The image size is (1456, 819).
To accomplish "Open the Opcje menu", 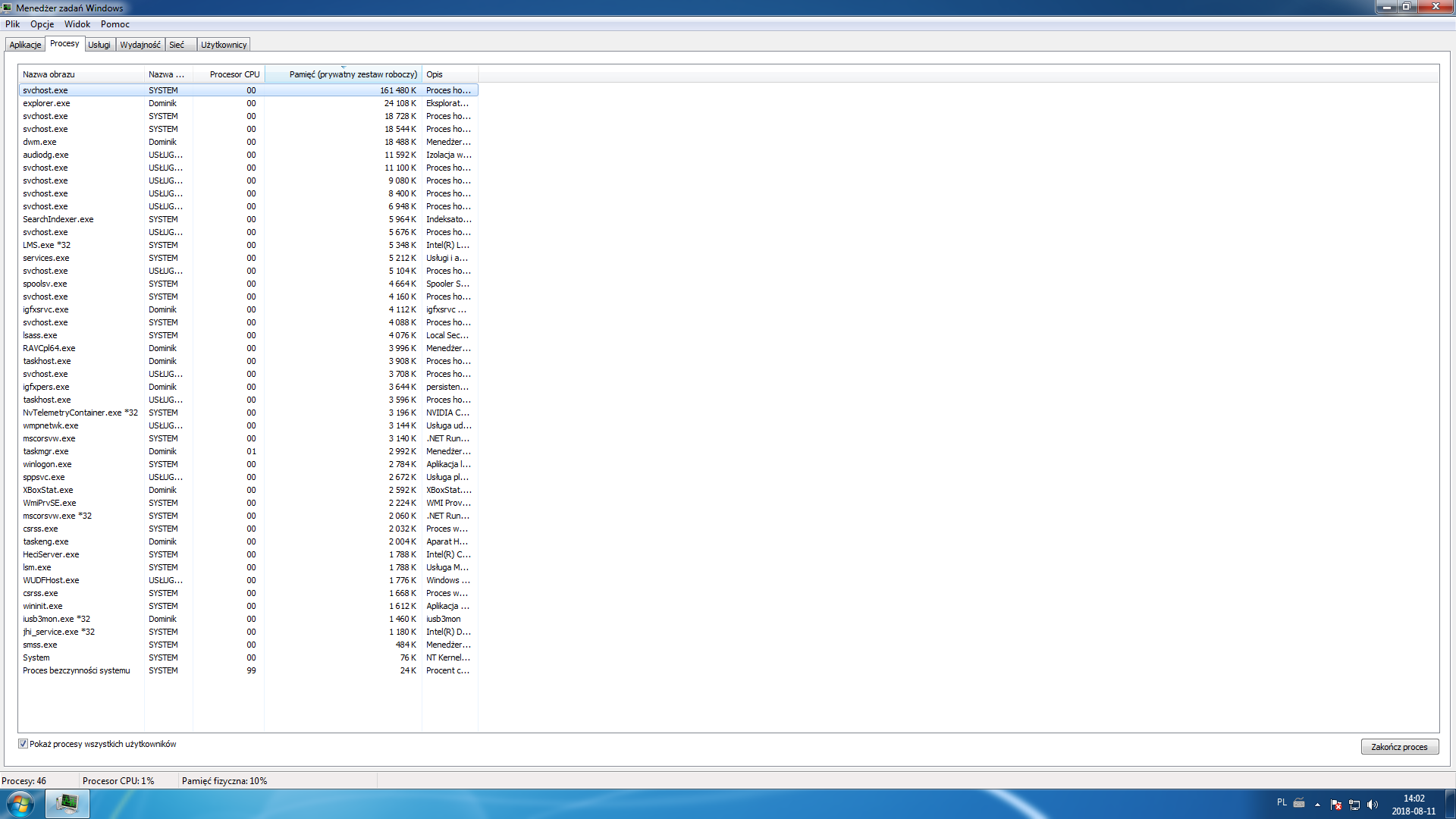I will pyautogui.click(x=42, y=24).
